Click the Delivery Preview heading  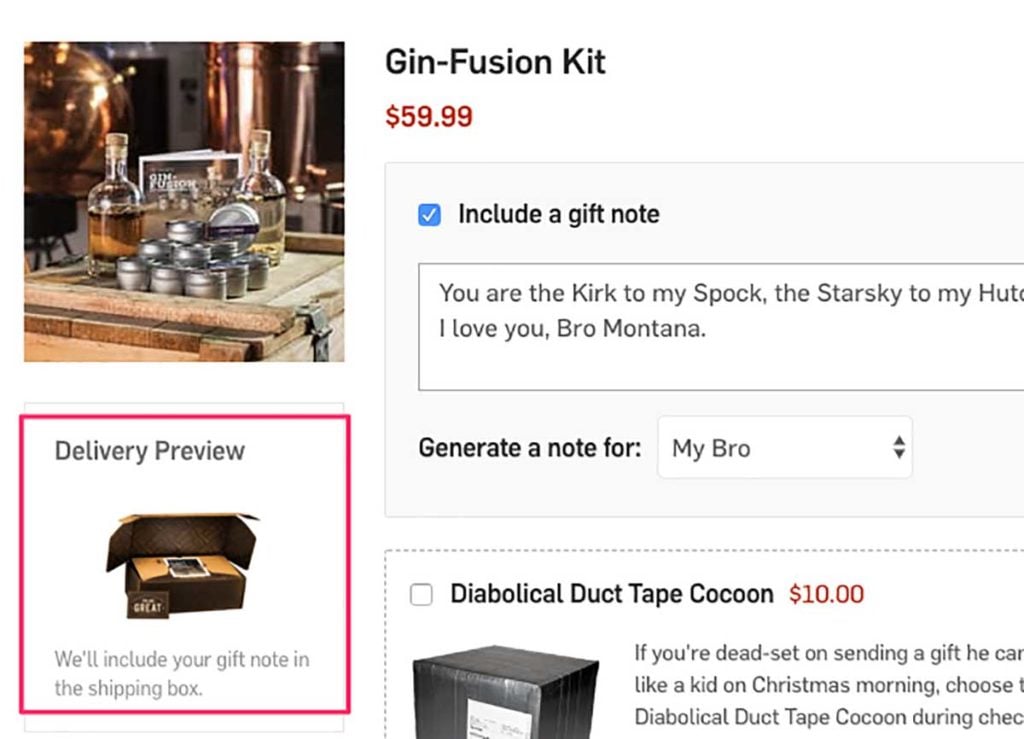(x=150, y=451)
